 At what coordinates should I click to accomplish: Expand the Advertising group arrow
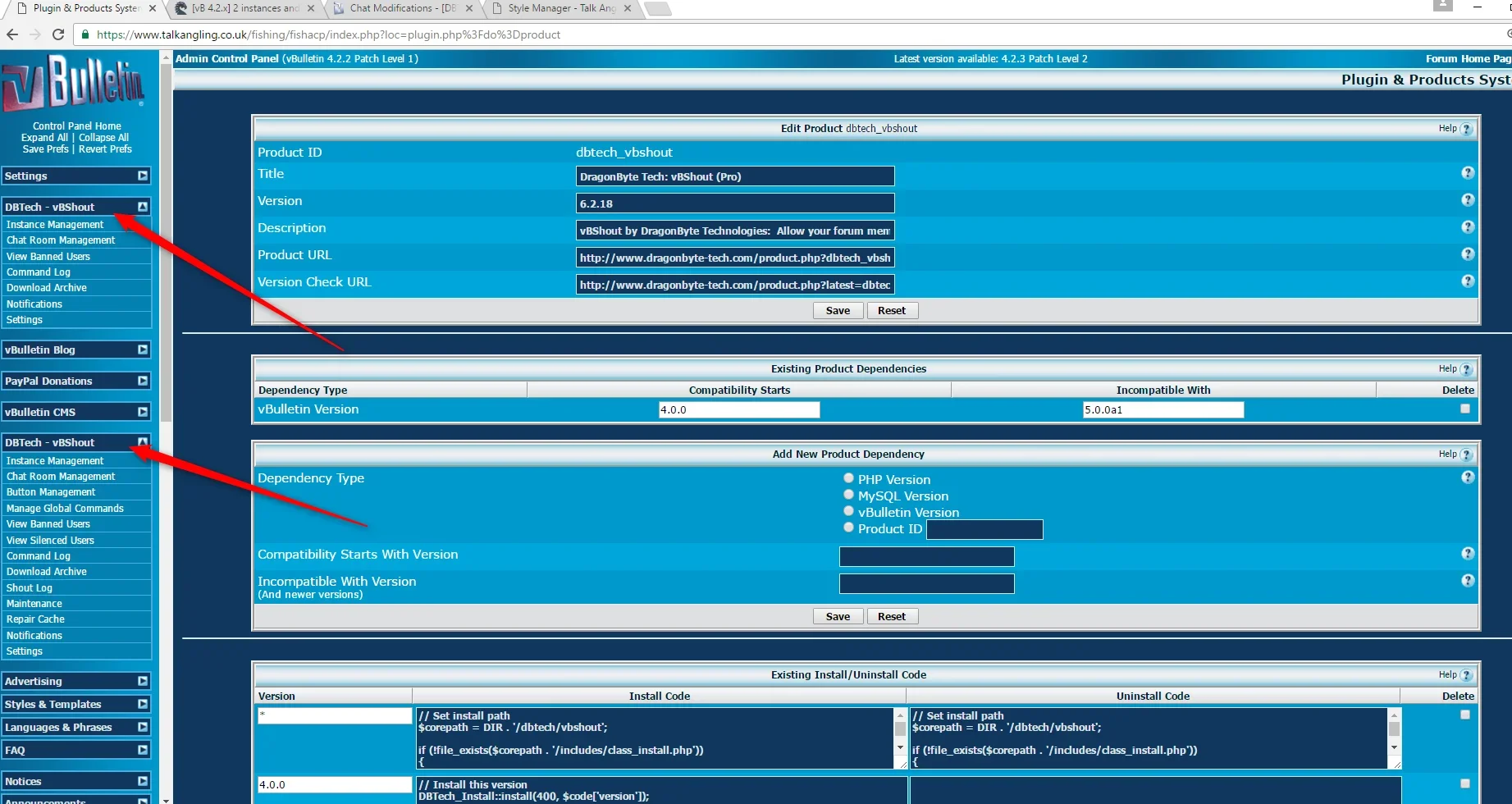point(143,681)
